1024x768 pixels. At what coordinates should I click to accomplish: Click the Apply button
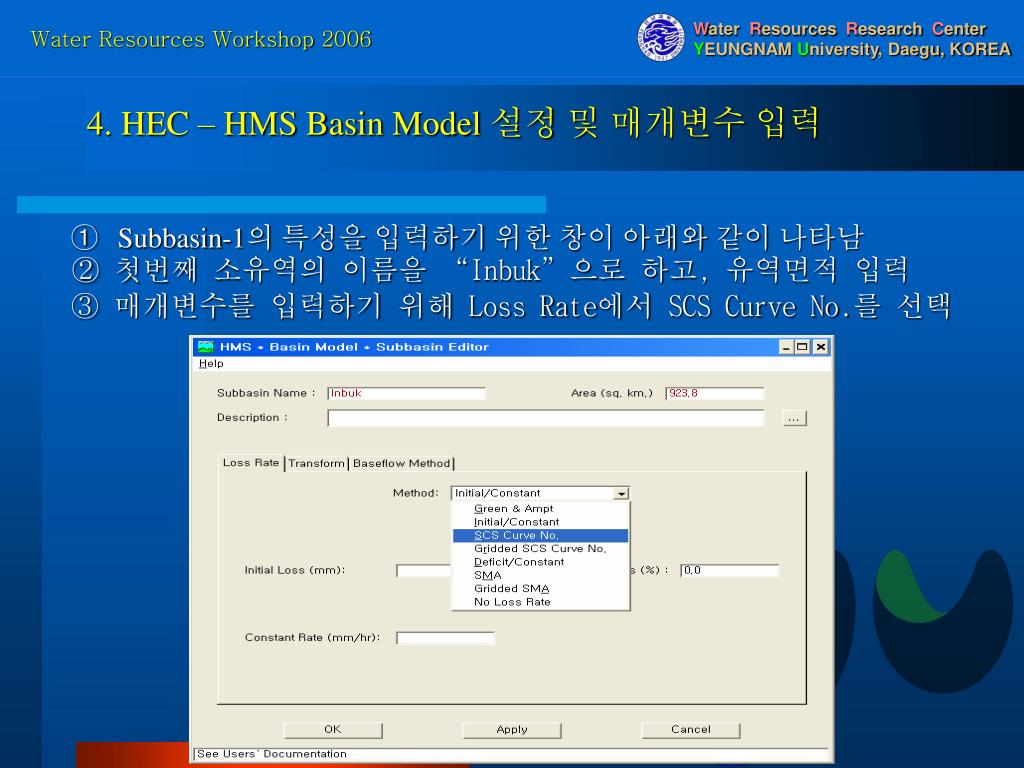coord(512,729)
